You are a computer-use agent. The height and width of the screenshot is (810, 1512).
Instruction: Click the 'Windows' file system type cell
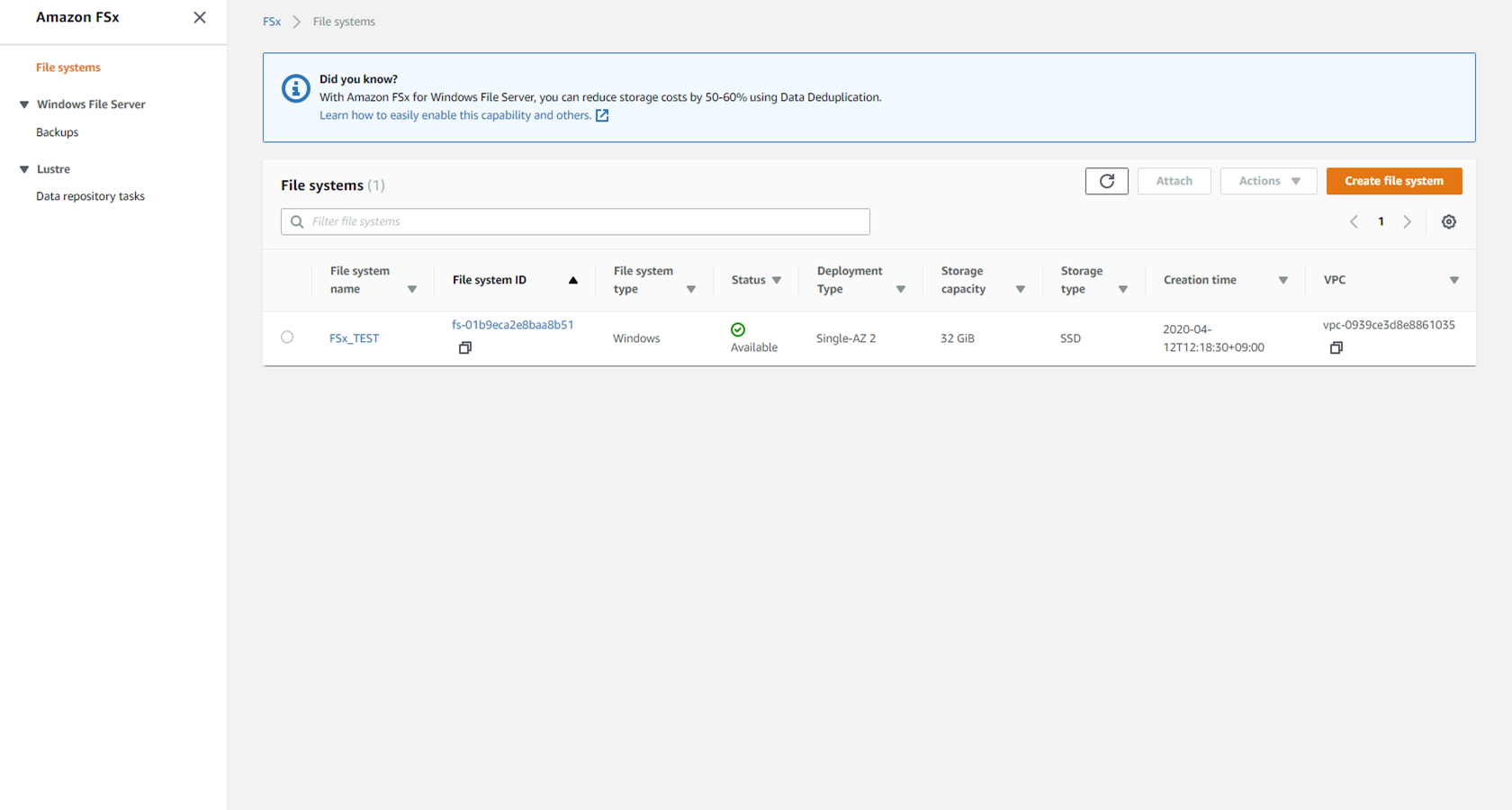pyautogui.click(x=636, y=338)
